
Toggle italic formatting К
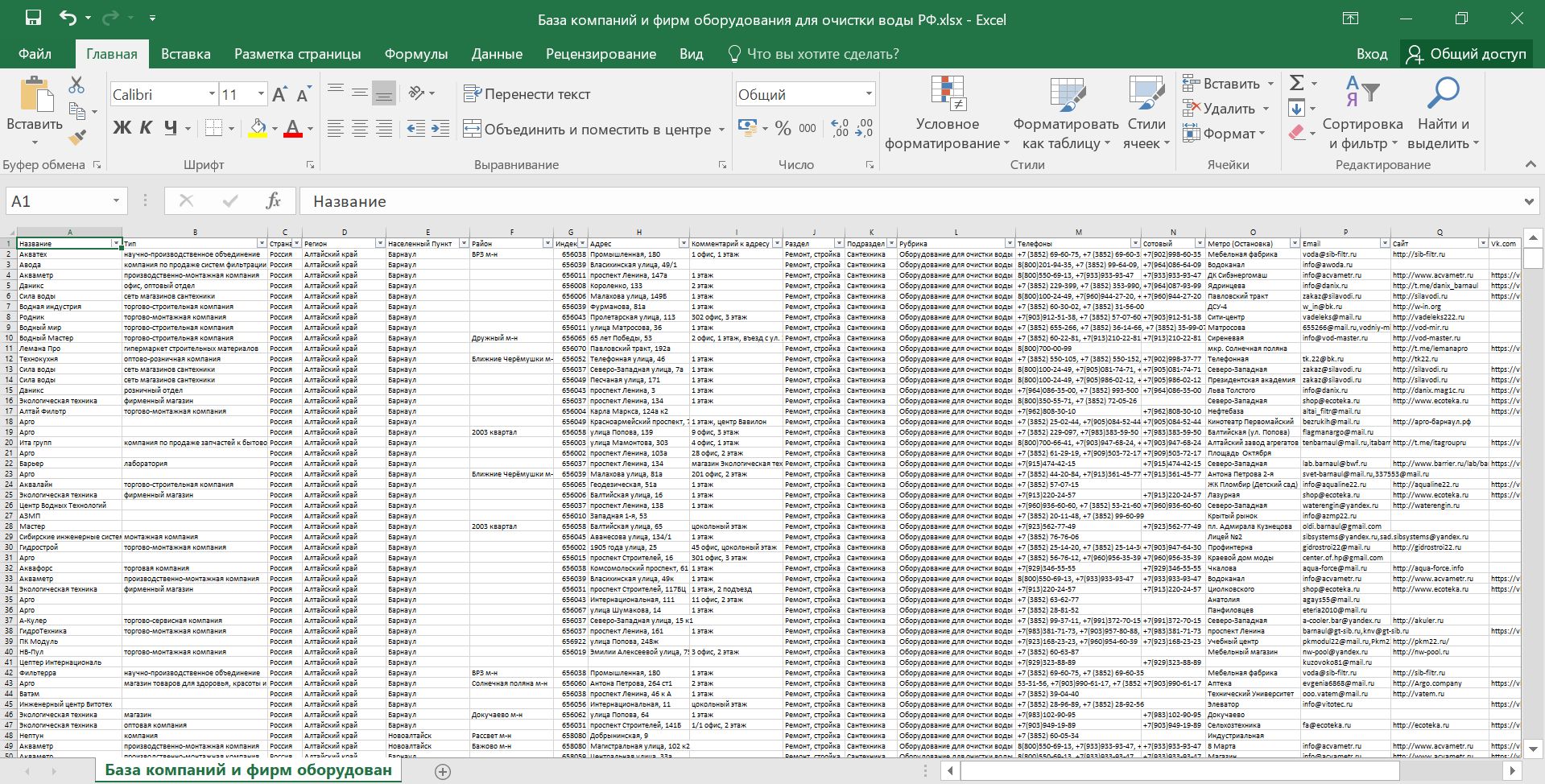[146, 128]
